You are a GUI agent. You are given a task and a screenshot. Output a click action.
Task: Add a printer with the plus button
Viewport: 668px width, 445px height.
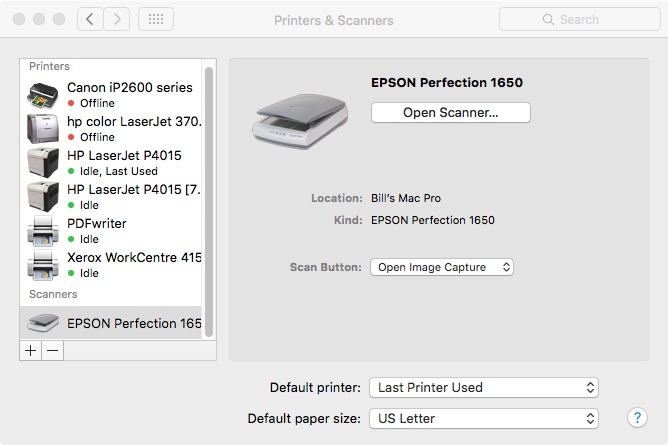click(x=30, y=350)
